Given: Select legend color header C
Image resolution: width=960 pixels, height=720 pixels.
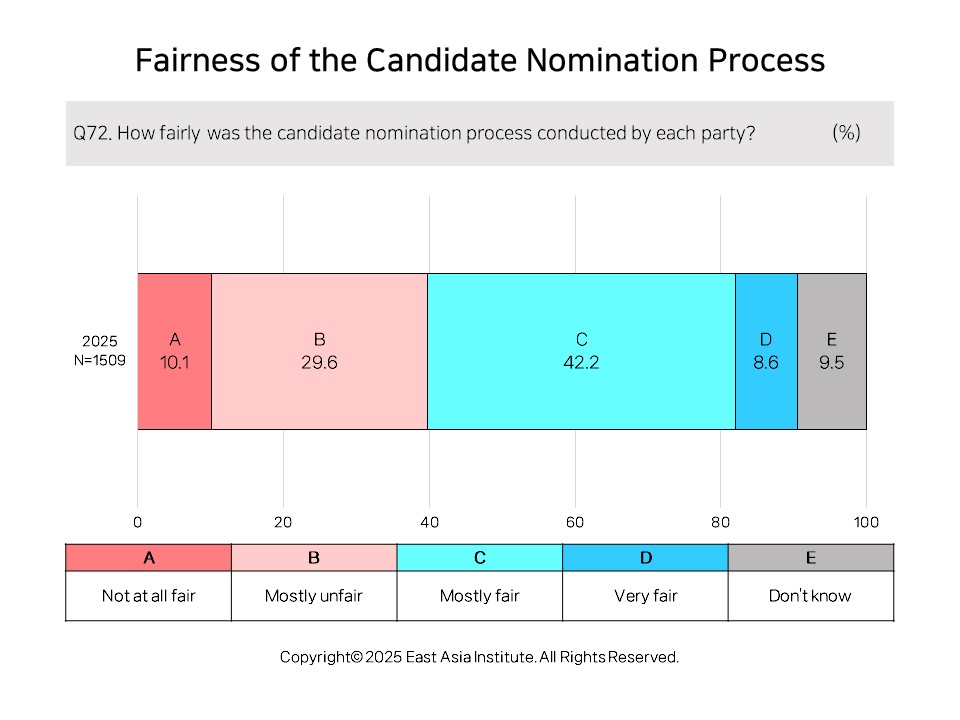Looking at the screenshot, I should 480,558.
